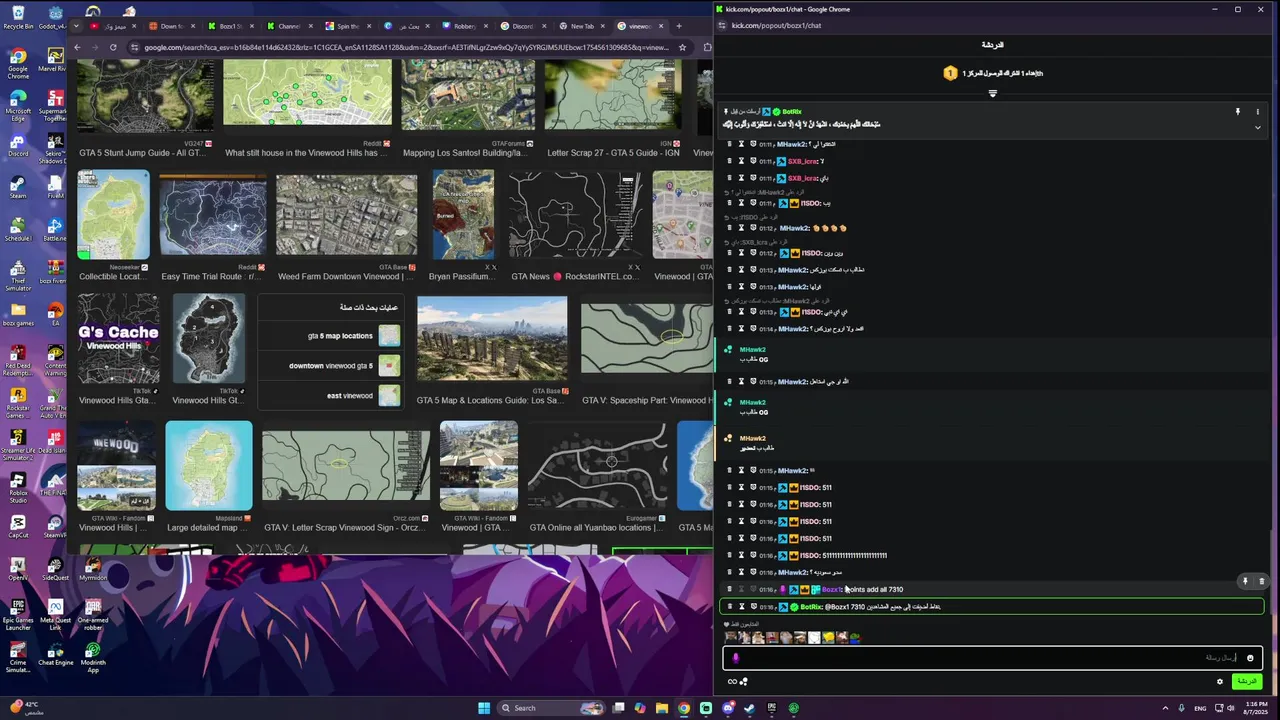Viewport: 1280px width, 720px height.
Task: Ban user shield icon on BotRix 7310 reply
Action: pyautogui.click(x=754, y=607)
